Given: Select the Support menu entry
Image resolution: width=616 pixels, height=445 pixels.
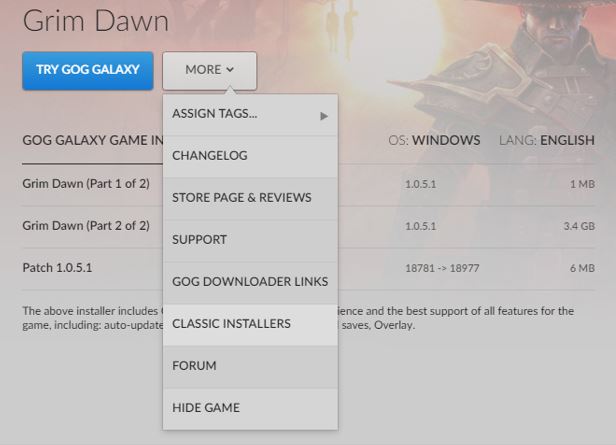Looking at the screenshot, I should 250,240.
